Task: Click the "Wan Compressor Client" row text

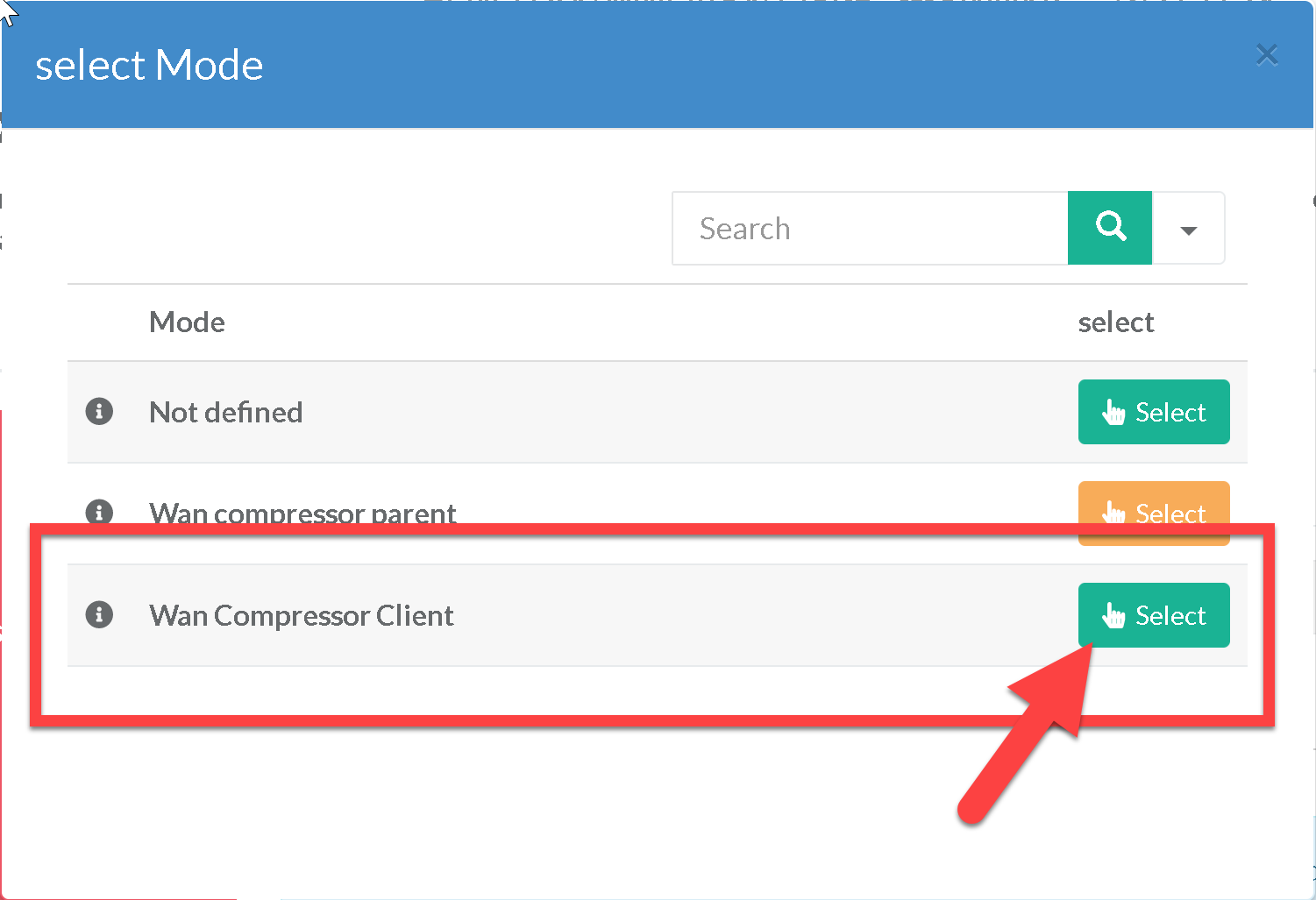Action: click(302, 615)
